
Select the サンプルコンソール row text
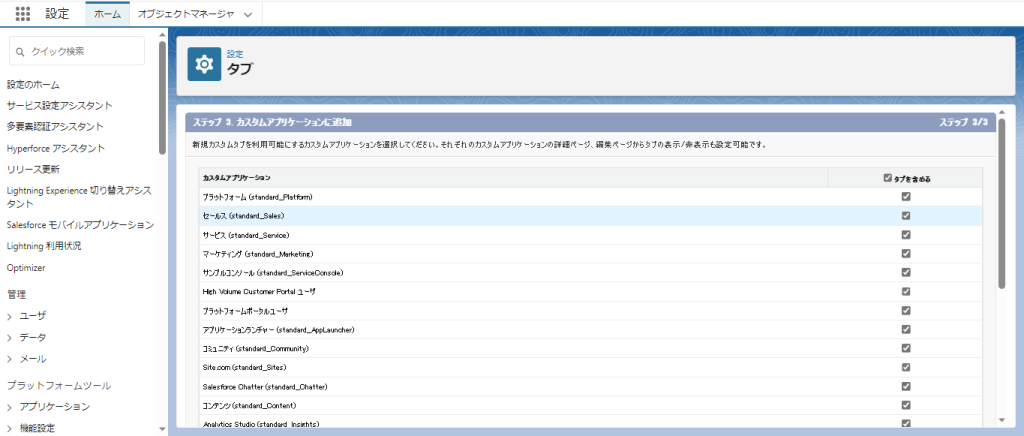[x=273, y=272]
